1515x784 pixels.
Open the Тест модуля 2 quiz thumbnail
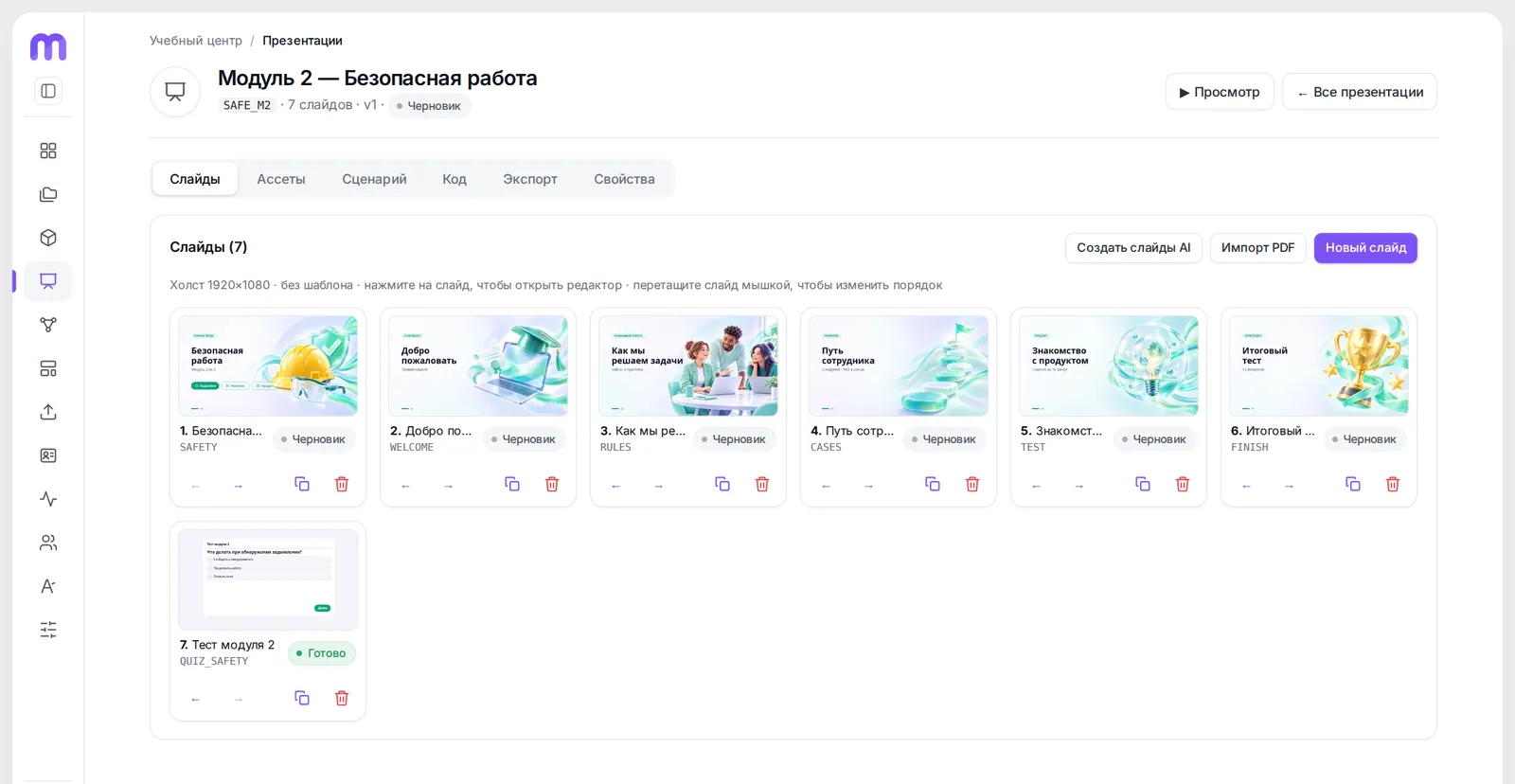[268, 580]
